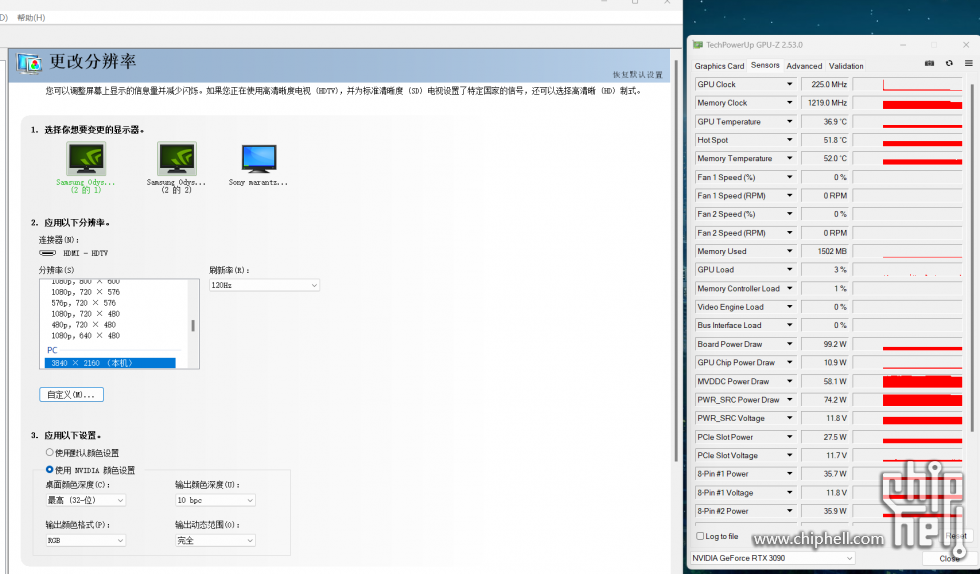980x574 pixels.
Task: Open GPU Load sensor dropdown arrow
Action: coord(789,269)
